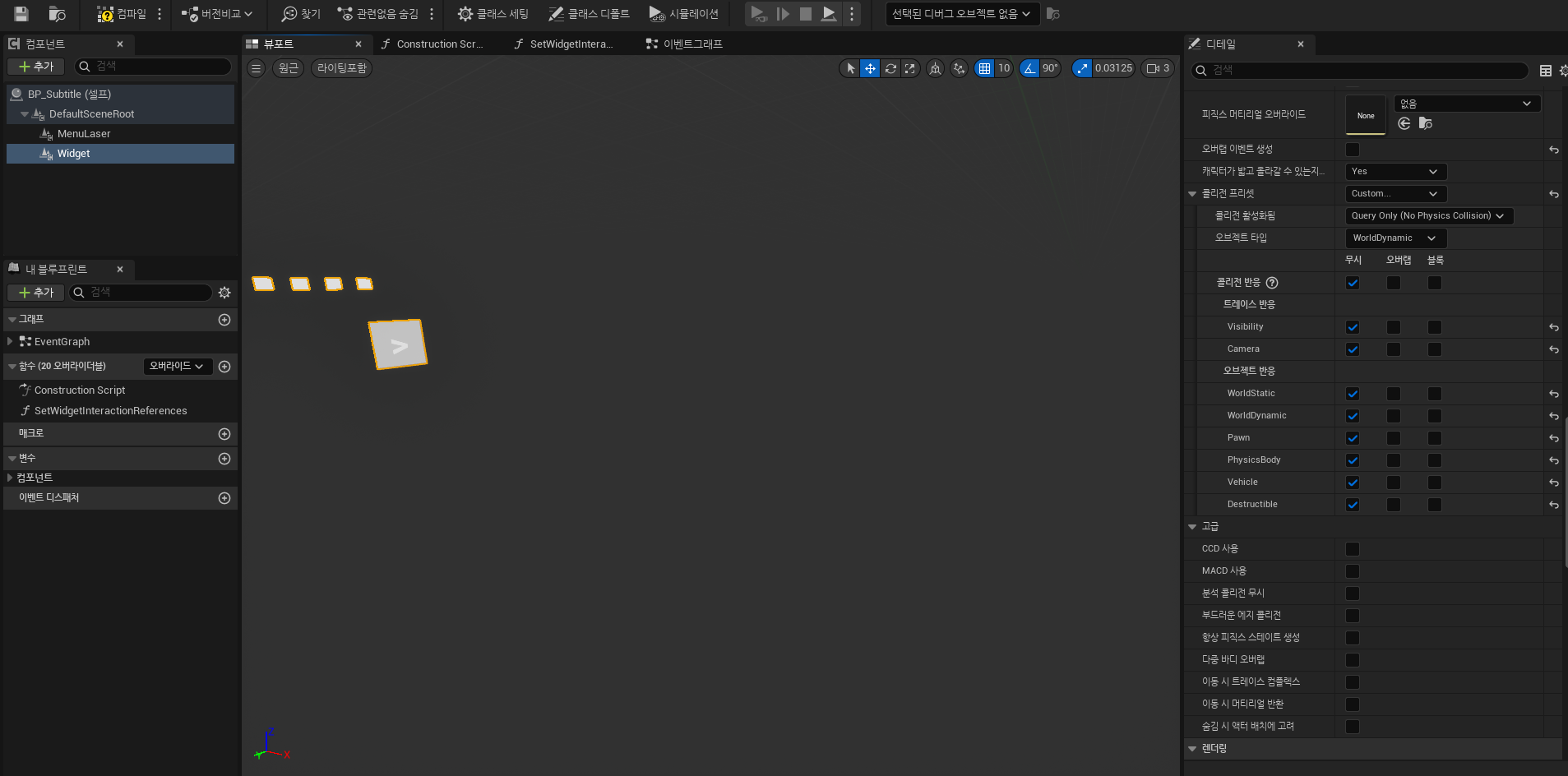The width and height of the screenshot is (1568, 776).
Task: Open the Construction Script tab
Action: pyautogui.click(x=439, y=44)
